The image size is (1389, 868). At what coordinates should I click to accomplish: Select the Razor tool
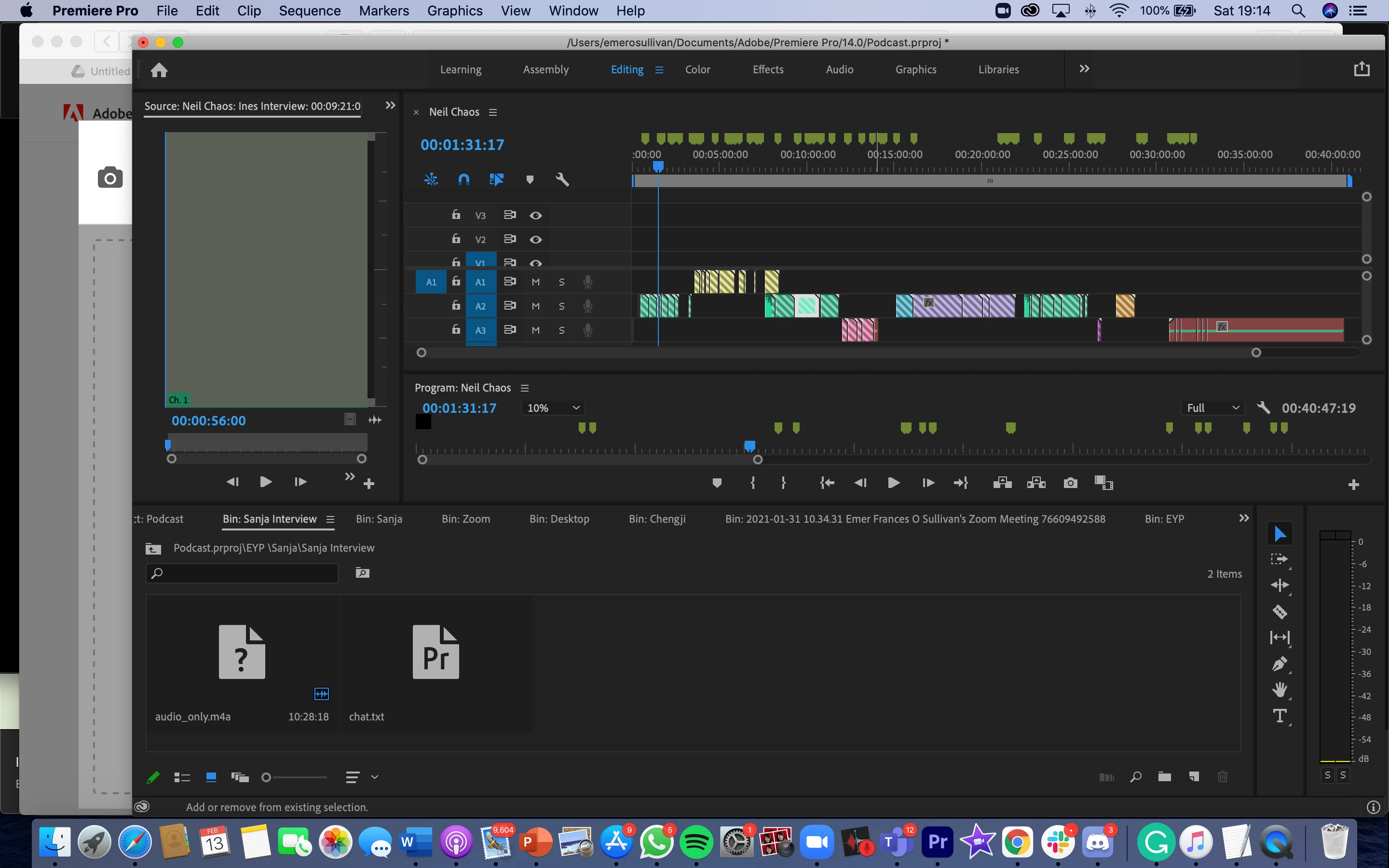1280,611
